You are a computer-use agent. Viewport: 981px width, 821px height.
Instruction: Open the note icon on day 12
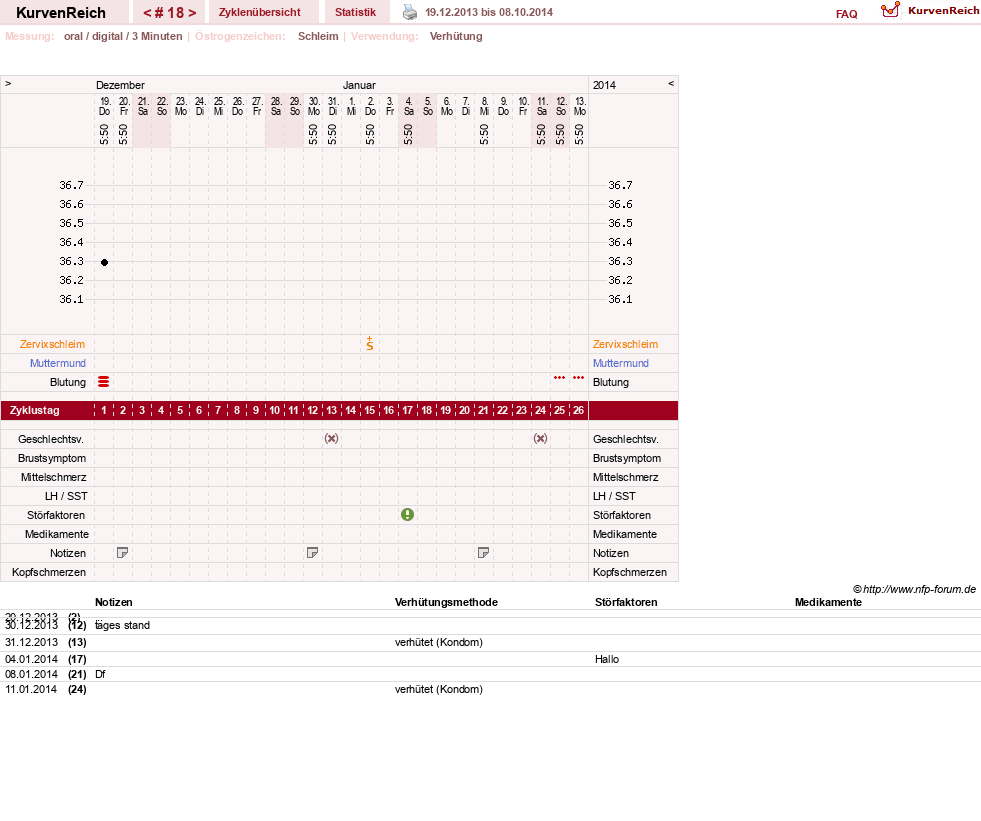[x=312, y=553]
